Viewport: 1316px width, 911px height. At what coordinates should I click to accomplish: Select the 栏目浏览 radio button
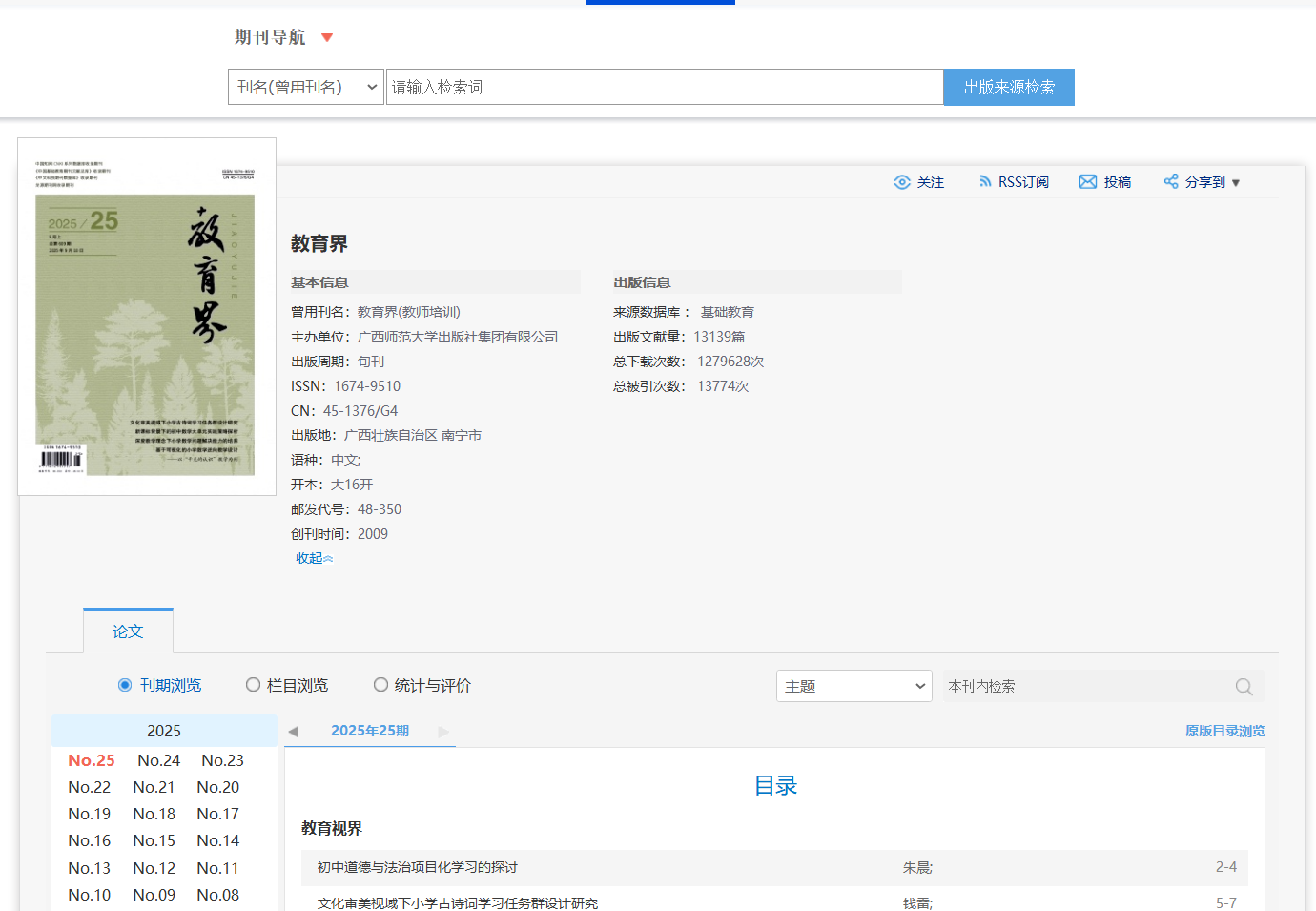point(253,685)
